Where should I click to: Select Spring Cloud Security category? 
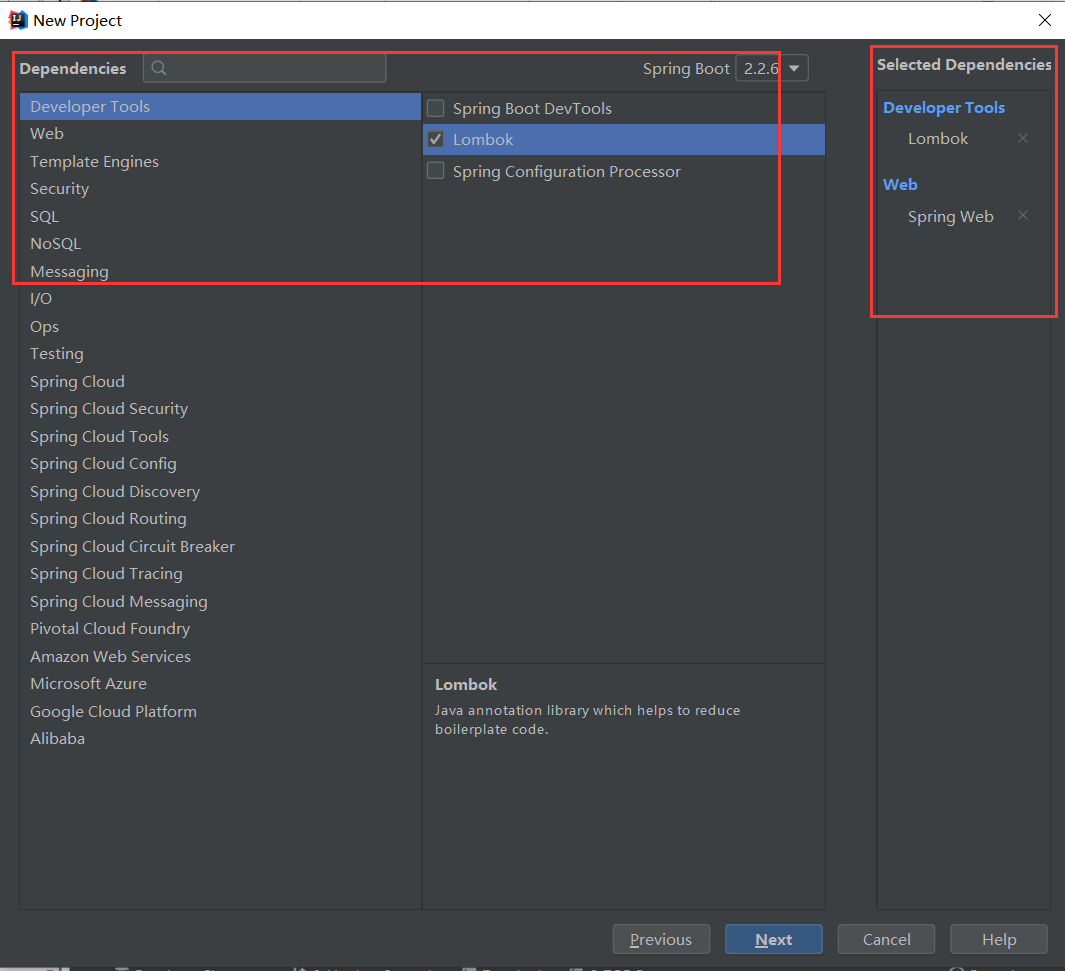[220, 409]
